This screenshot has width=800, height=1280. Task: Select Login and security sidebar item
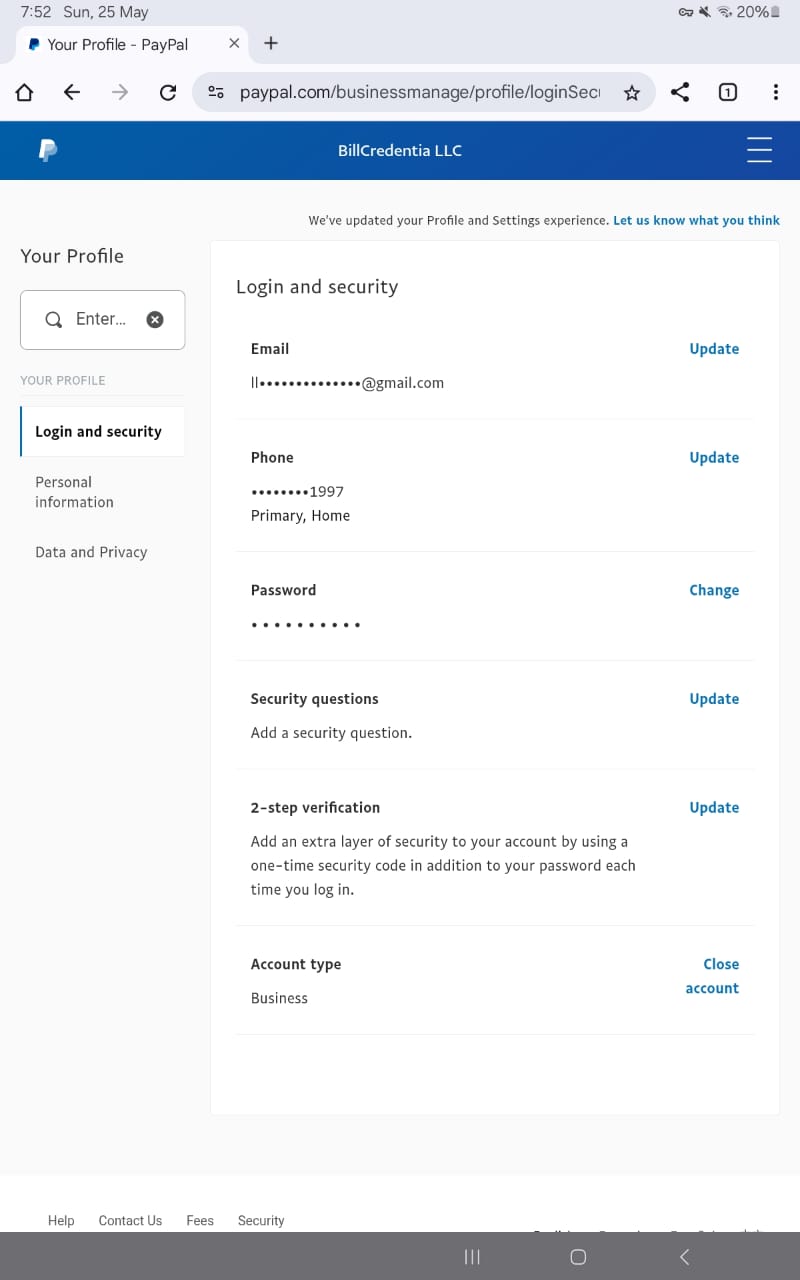[x=98, y=432]
